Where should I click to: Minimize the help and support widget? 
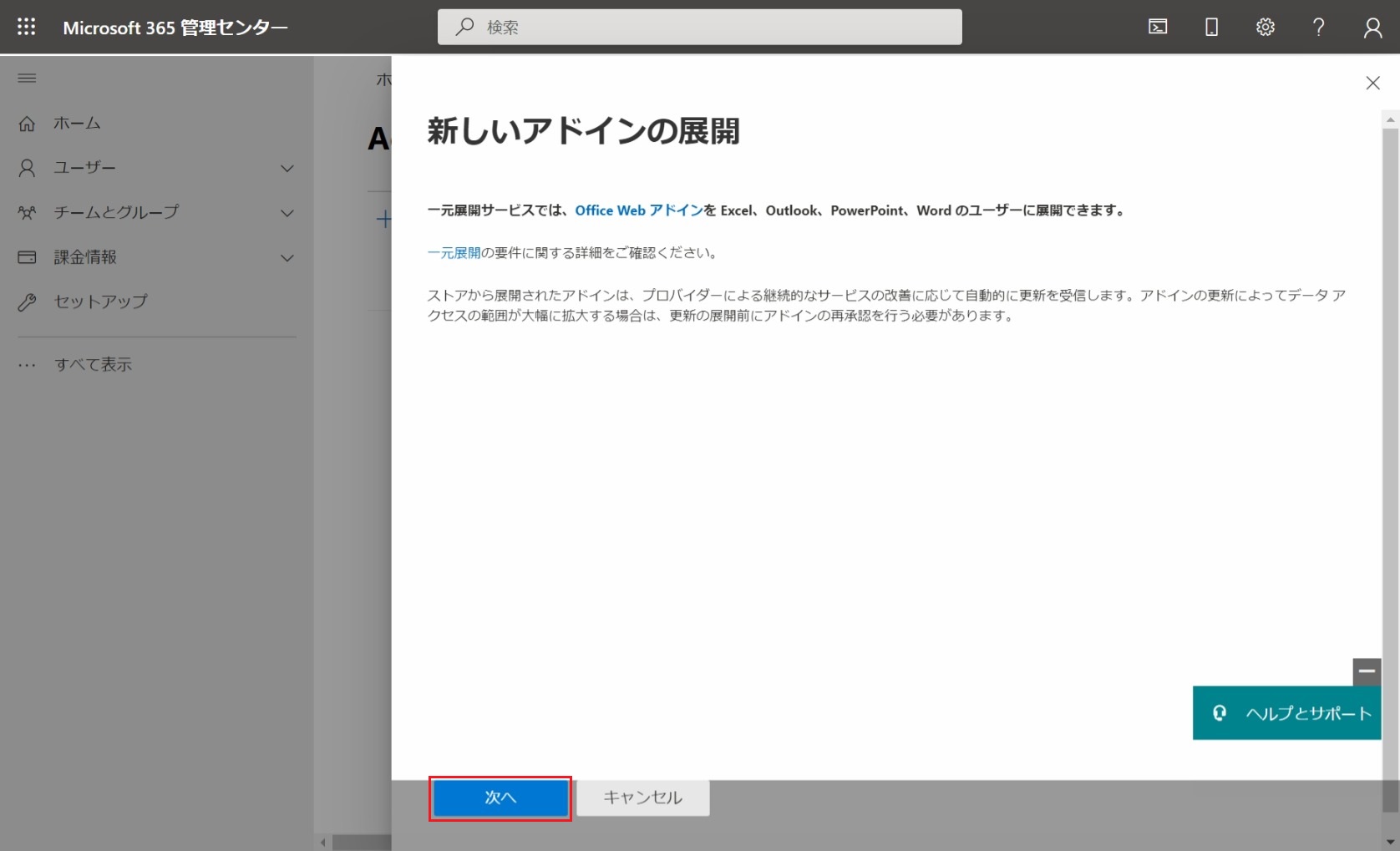(1367, 671)
